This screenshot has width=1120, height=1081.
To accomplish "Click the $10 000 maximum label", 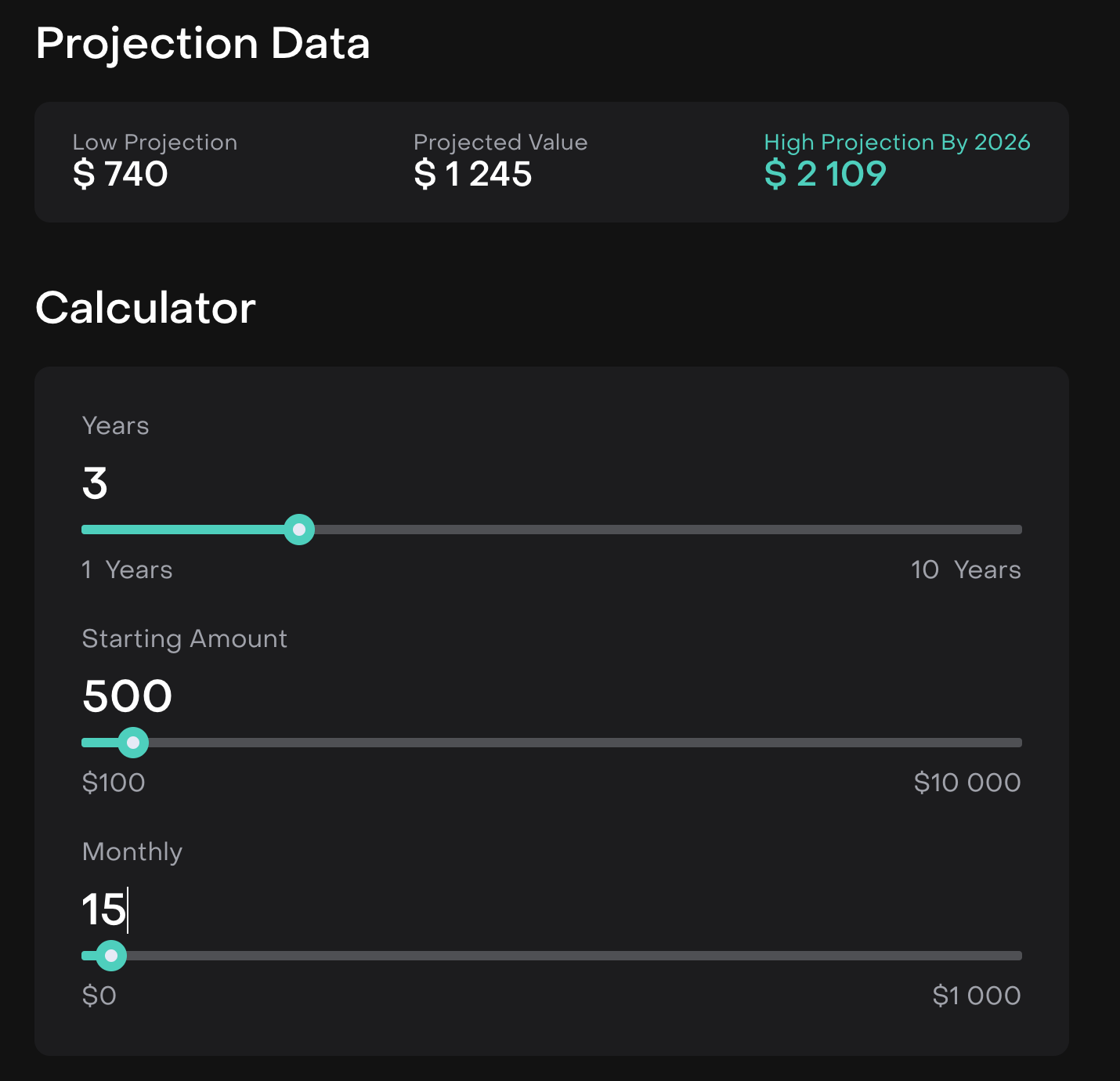I will point(967,783).
